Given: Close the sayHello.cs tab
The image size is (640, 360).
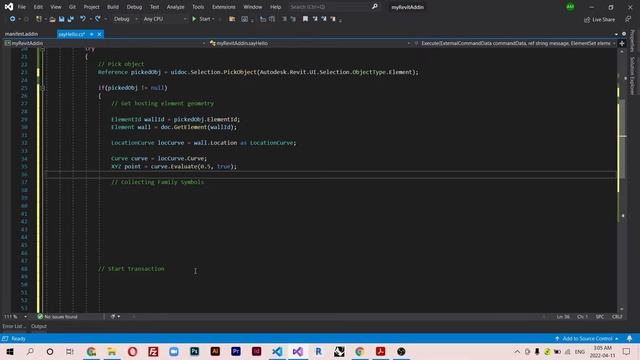Looking at the screenshot, I should pyautogui.click(x=99, y=34).
